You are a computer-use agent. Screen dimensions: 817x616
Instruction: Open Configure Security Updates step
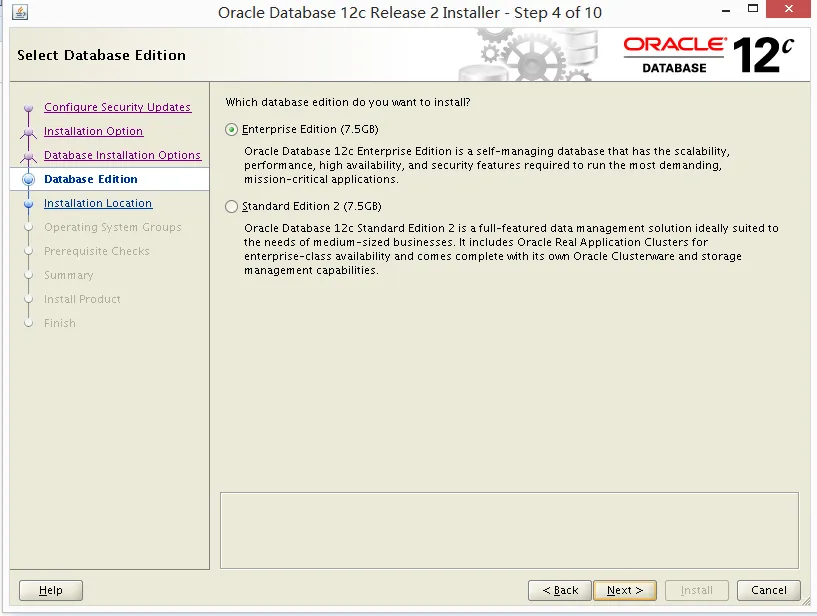[117, 107]
